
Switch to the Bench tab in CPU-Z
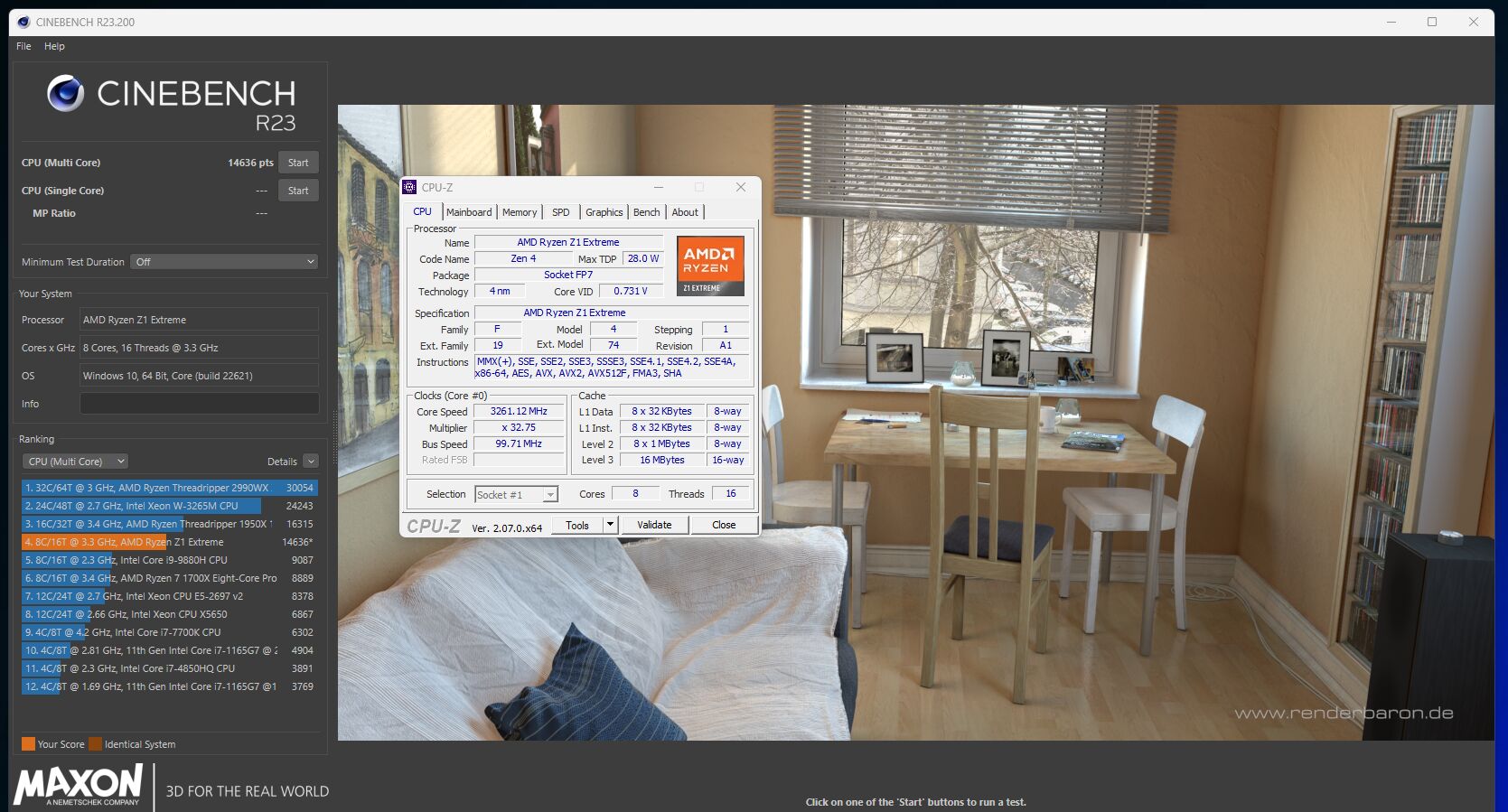(646, 212)
